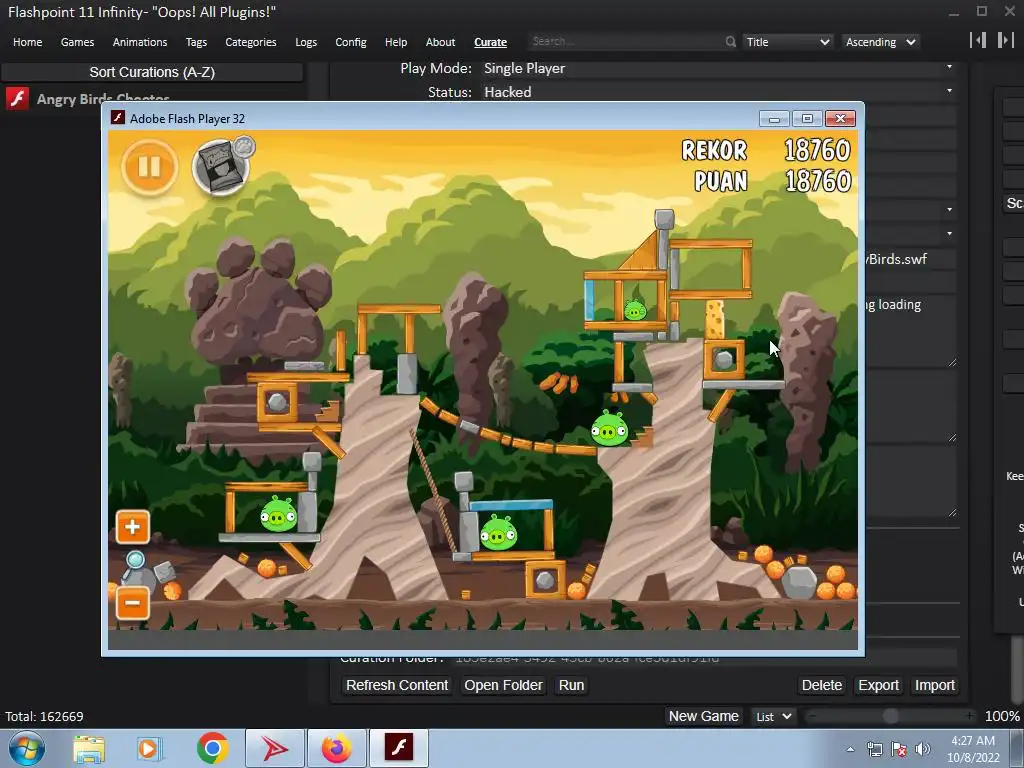1024x768 pixels.
Task: Toggle the right sidebar icon in header
Action: tap(1006, 40)
